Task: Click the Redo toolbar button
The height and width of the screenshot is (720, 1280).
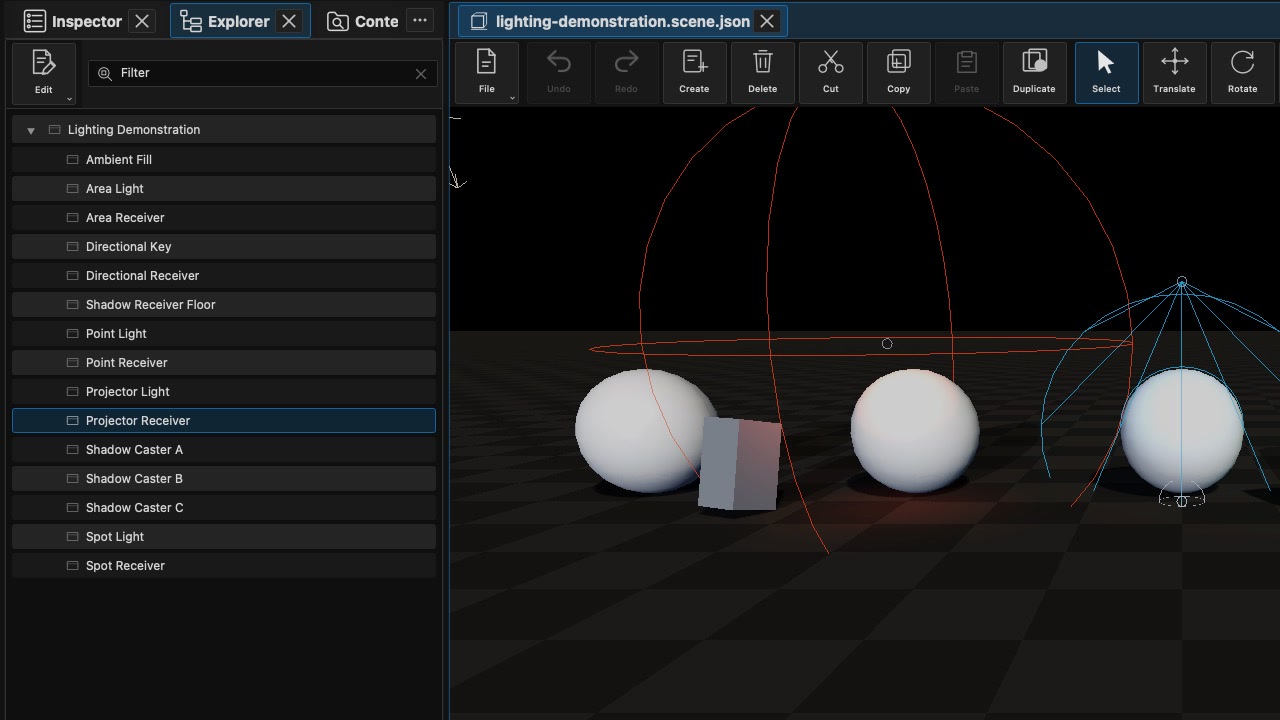Action: [x=626, y=72]
